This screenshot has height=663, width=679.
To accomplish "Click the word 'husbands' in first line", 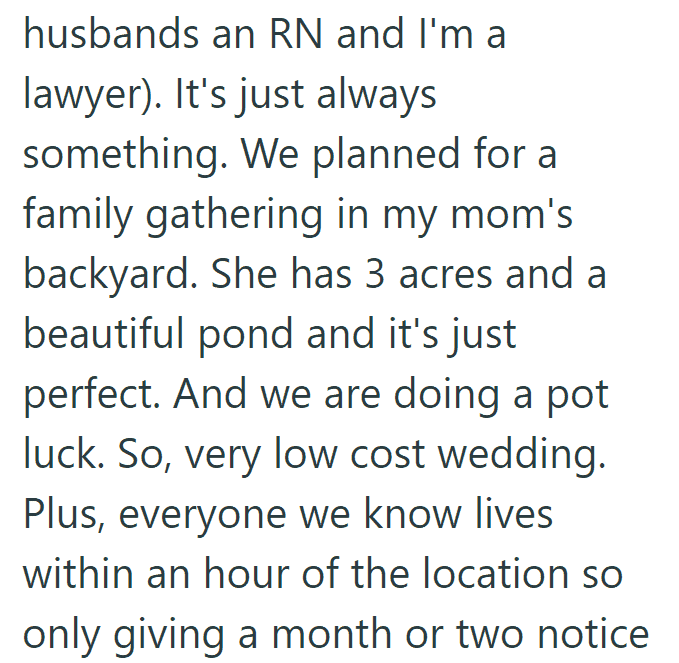I will click(x=112, y=34).
